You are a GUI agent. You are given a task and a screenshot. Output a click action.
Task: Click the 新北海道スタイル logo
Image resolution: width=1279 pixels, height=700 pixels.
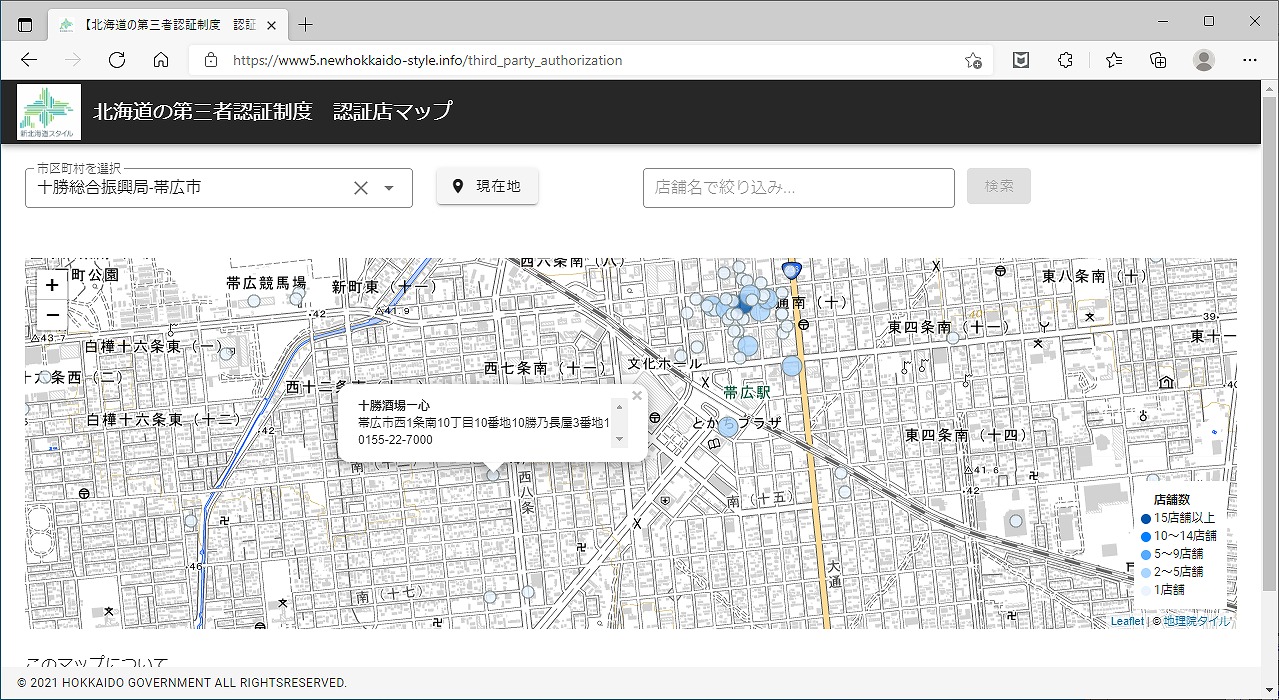pyautogui.click(x=49, y=112)
